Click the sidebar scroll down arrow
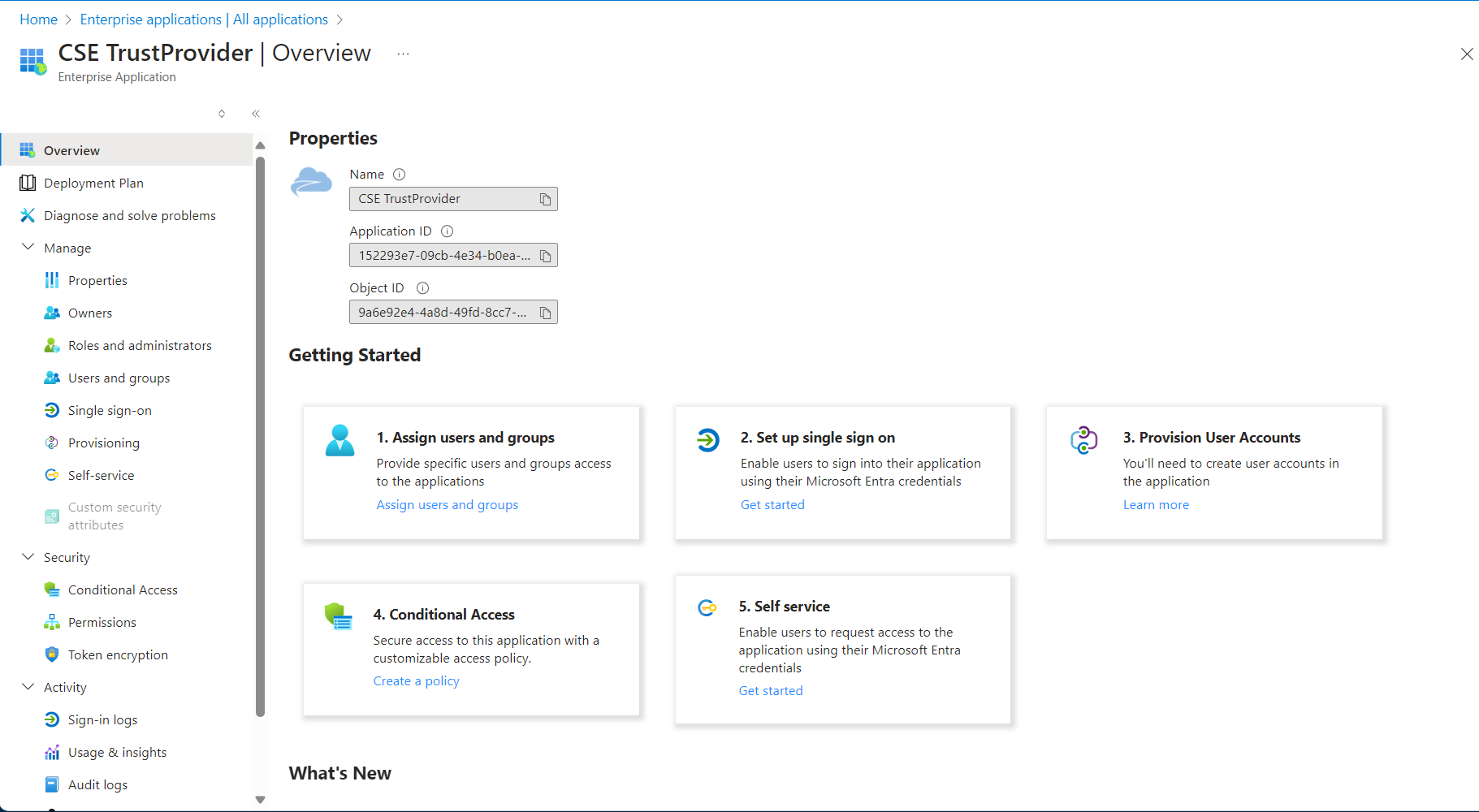 260,800
